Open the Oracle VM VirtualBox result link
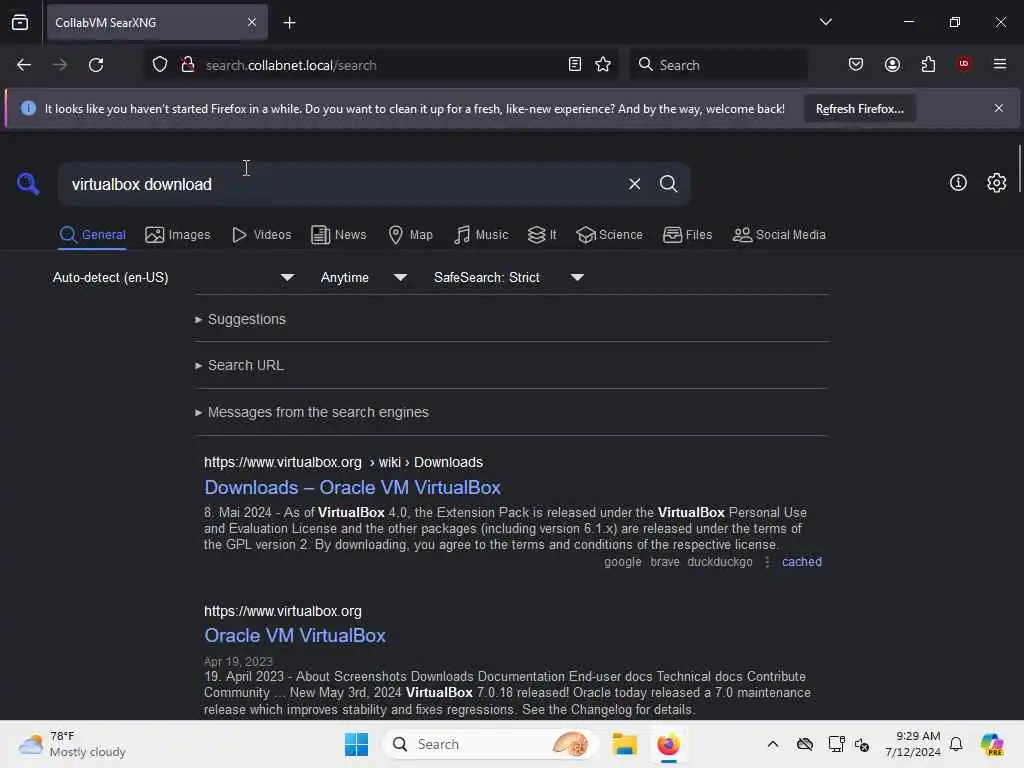1024x768 pixels. (x=295, y=635)
